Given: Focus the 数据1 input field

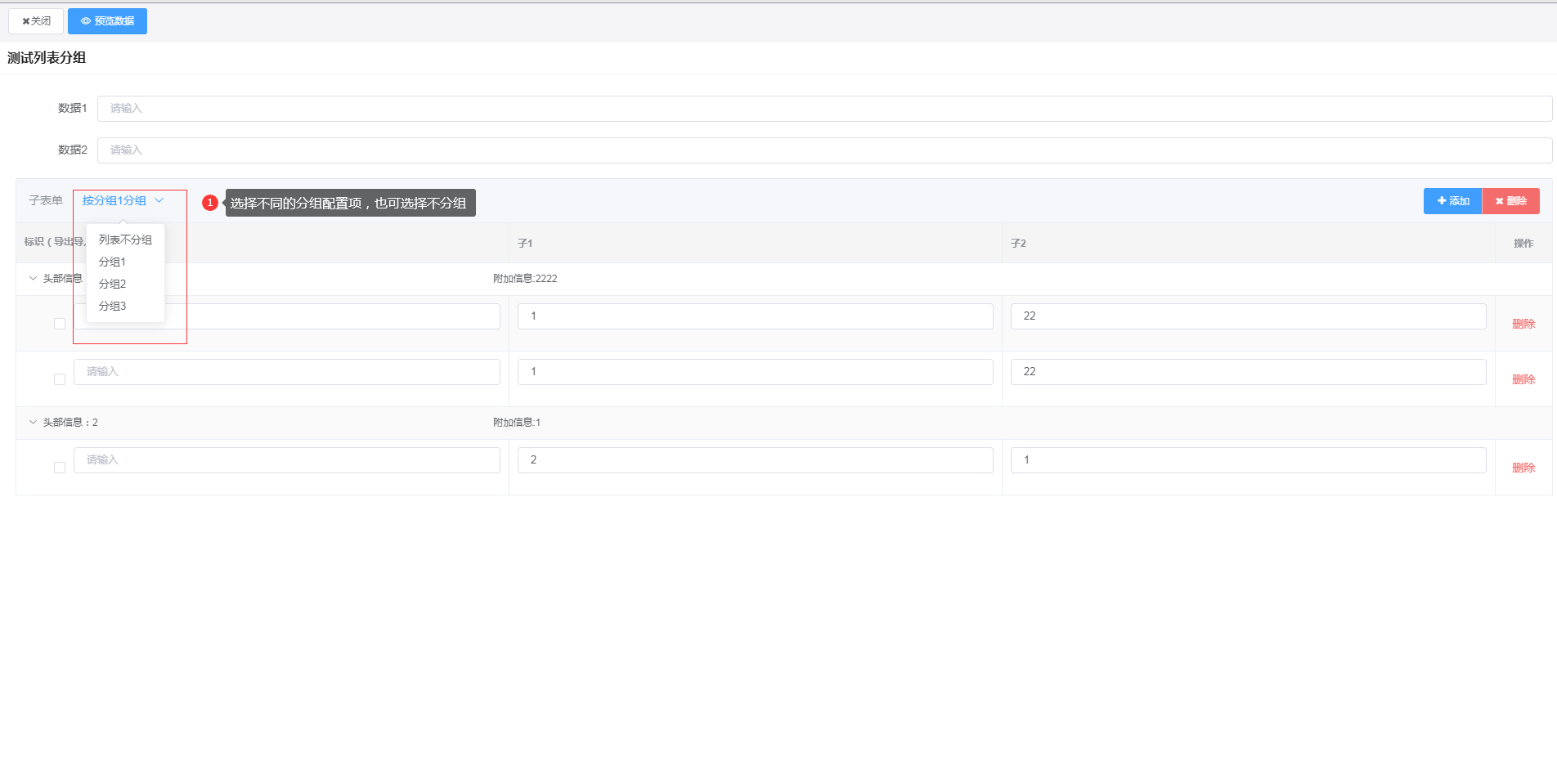Looking at the screenshot, I should (824, 109).
